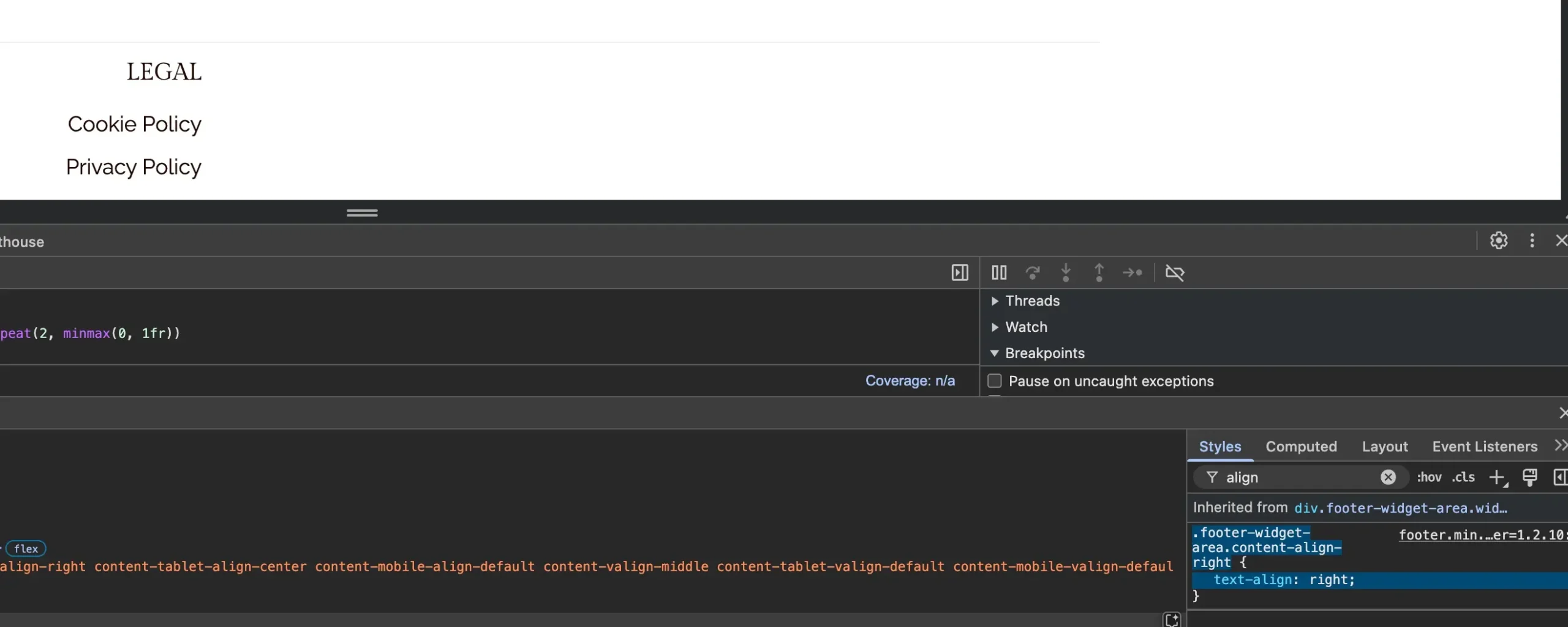
Task: Expand the Threads section
Action: coord(1032,301)
